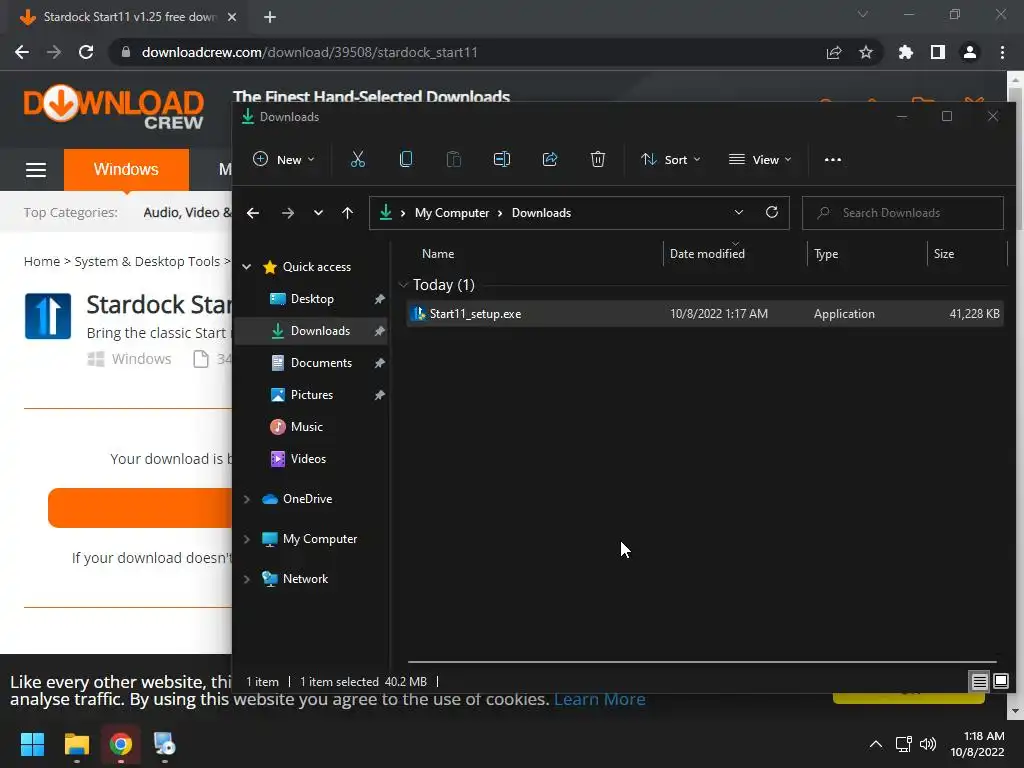Show hidden tray icons chevron

876,744
